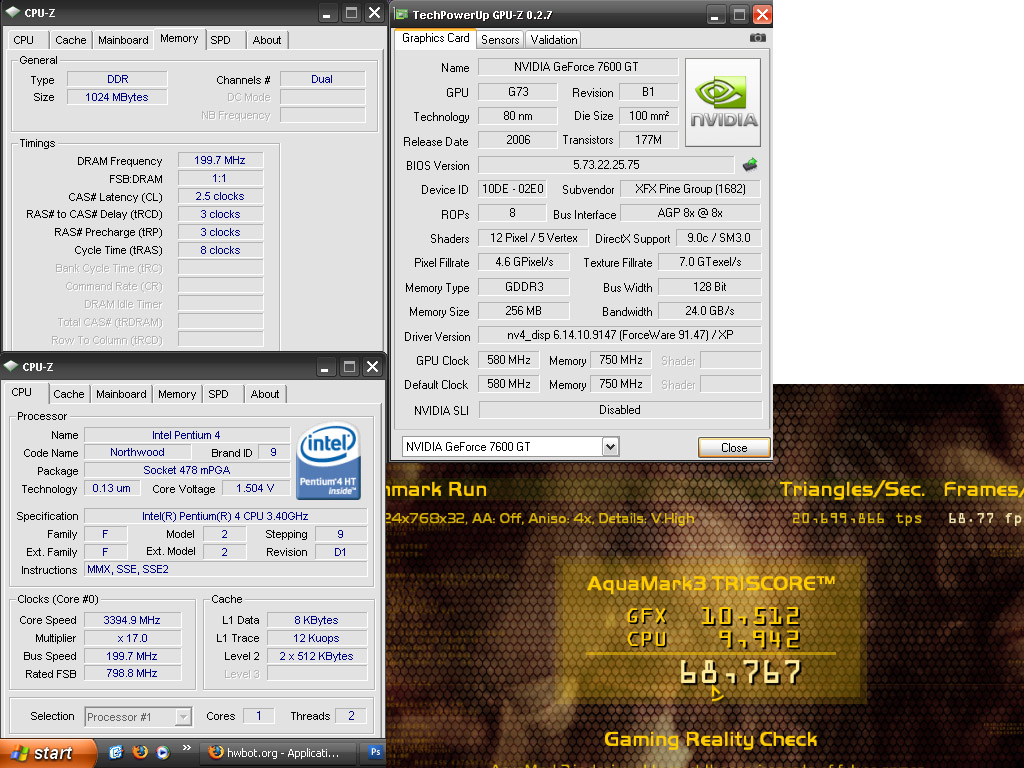Launch Internet Explorer from quick launch
The height and width of the screenshot is (768, 1024).
pyautogui.click(x=116, y=752)
